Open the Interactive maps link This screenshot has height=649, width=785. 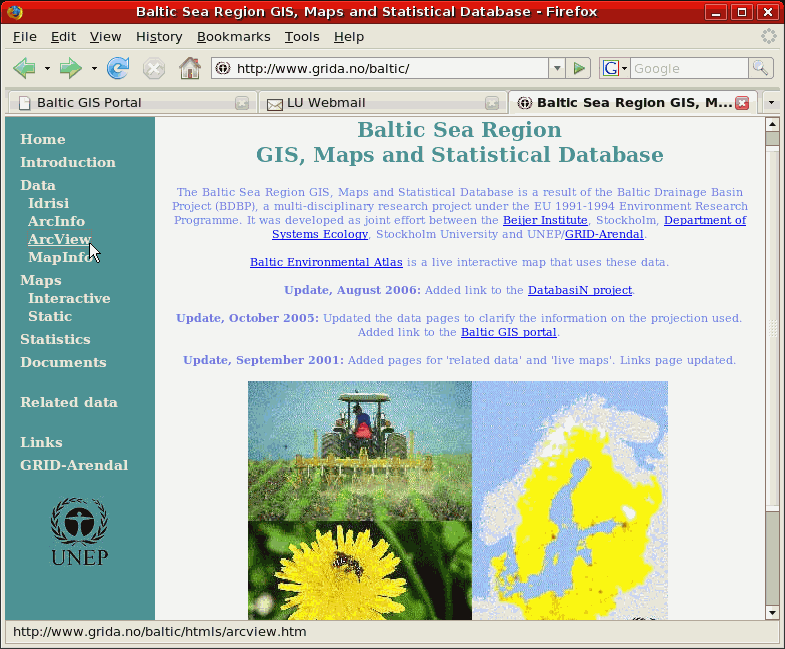pos(69,298)
